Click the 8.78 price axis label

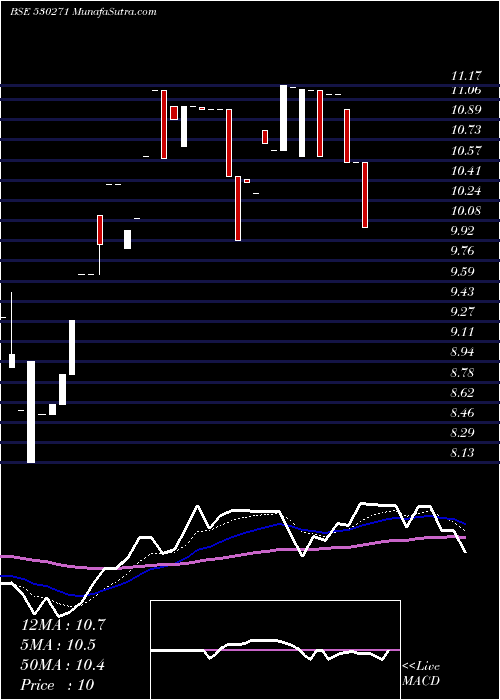[462, 372]
